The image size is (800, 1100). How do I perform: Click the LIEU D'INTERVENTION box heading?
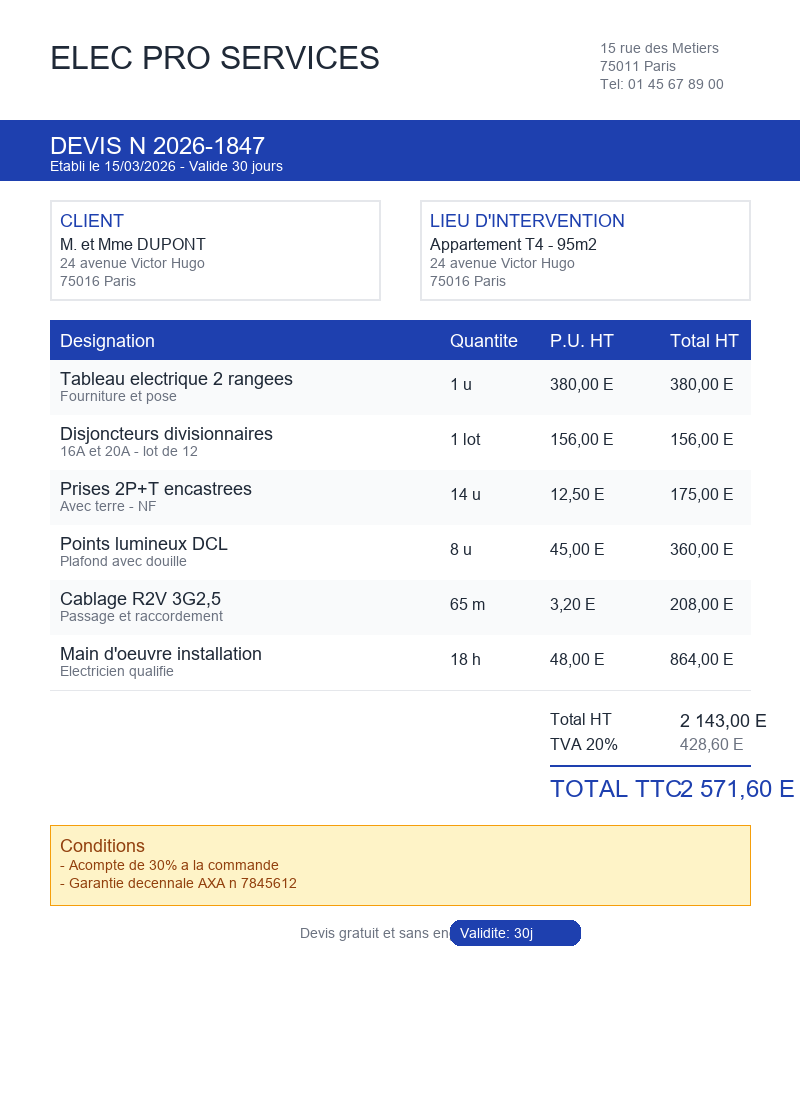tap(527, 221)
